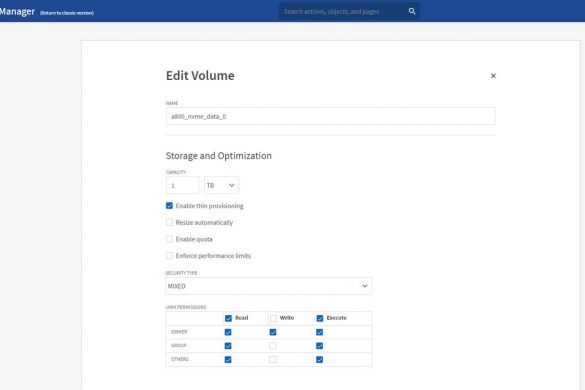Image resolution: width=585 pixels, height=390 pixels.
Task: Expand the MIXED security type dropdown
Action: [x=269, y=286]
